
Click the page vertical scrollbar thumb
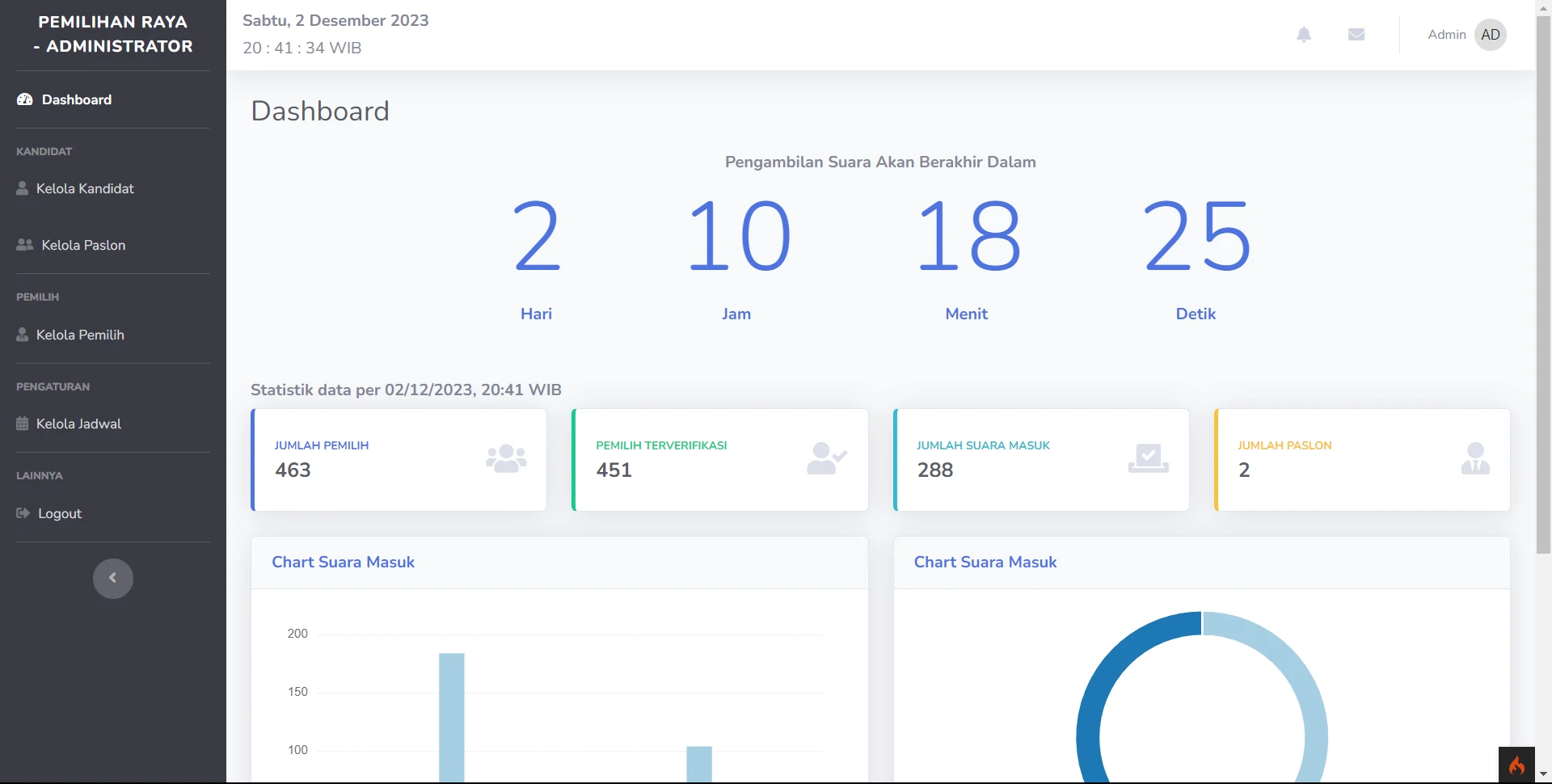1543,283
